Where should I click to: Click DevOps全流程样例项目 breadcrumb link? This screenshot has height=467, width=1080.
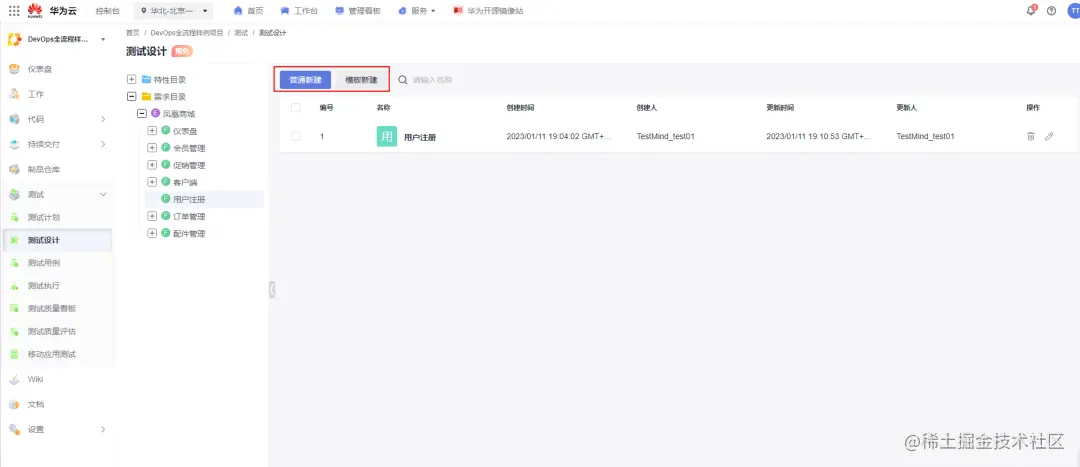[x=187, y=32]
